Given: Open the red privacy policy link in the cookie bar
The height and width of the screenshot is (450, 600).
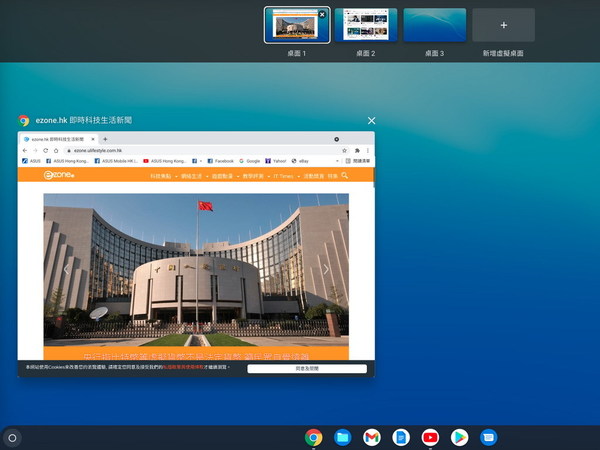Looking at the screenshot, I should 183,367.
